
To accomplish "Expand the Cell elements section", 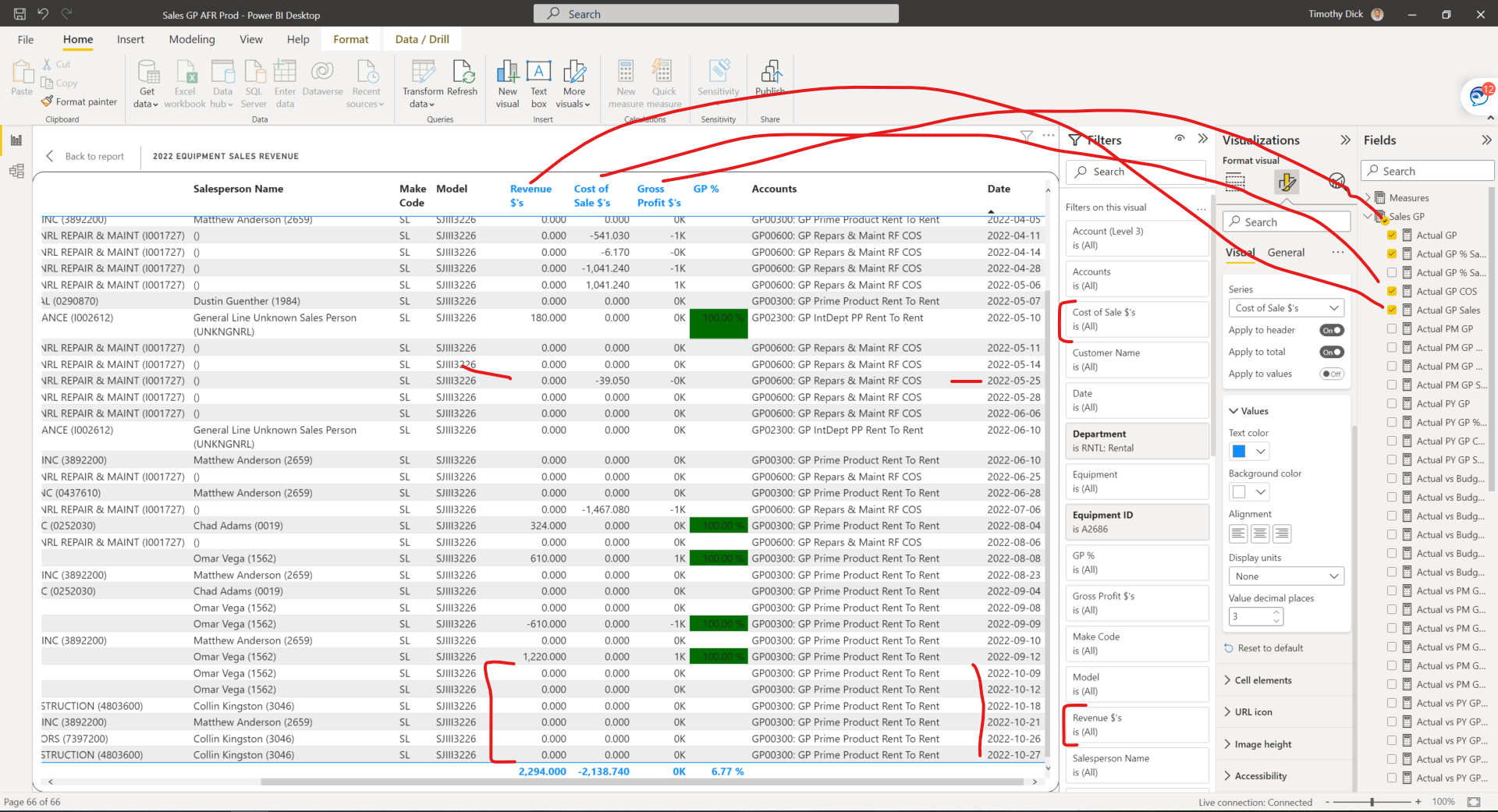I will (1258, 680).
